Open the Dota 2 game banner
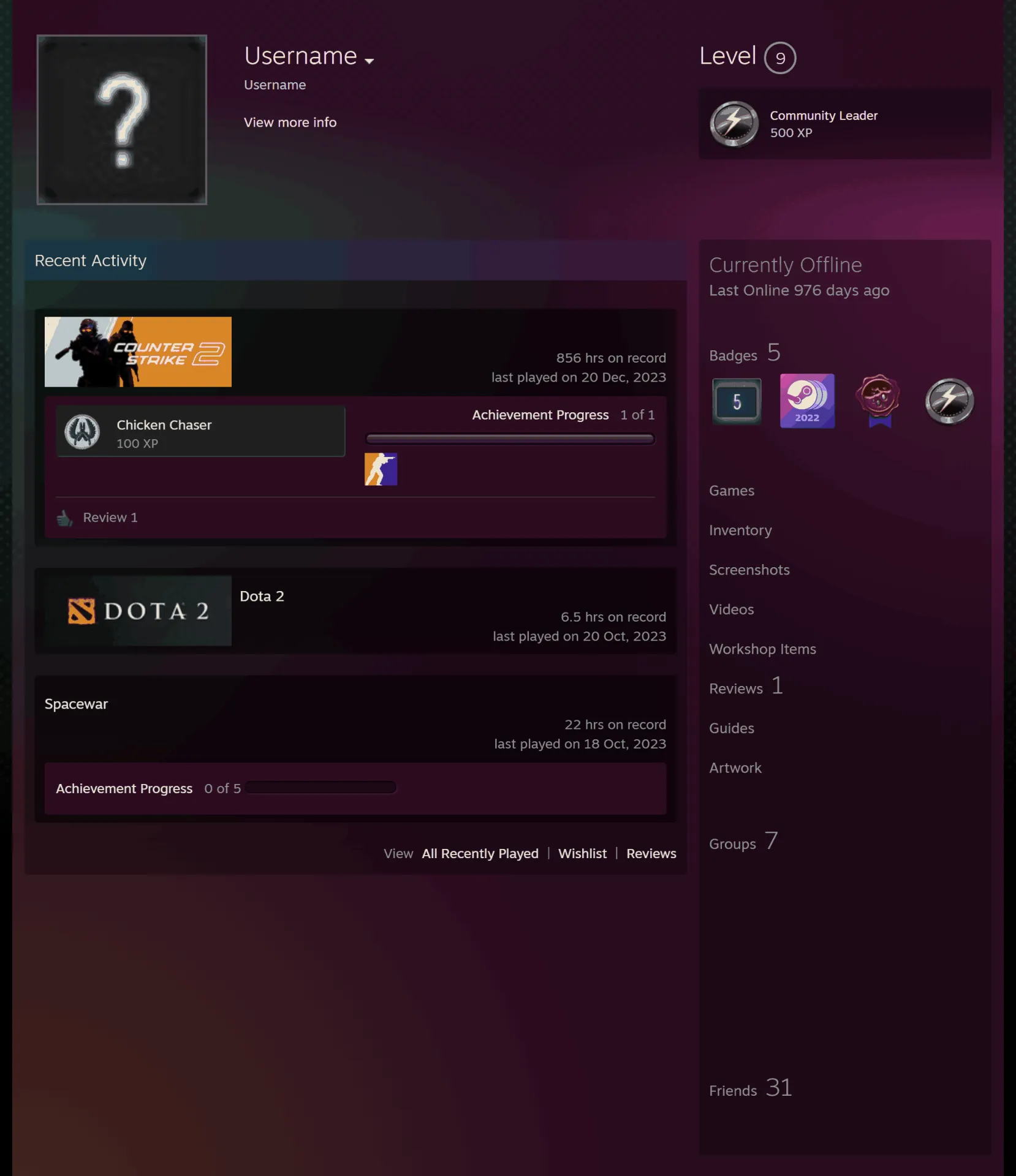1016x1176 pixels. click(138, 611)
